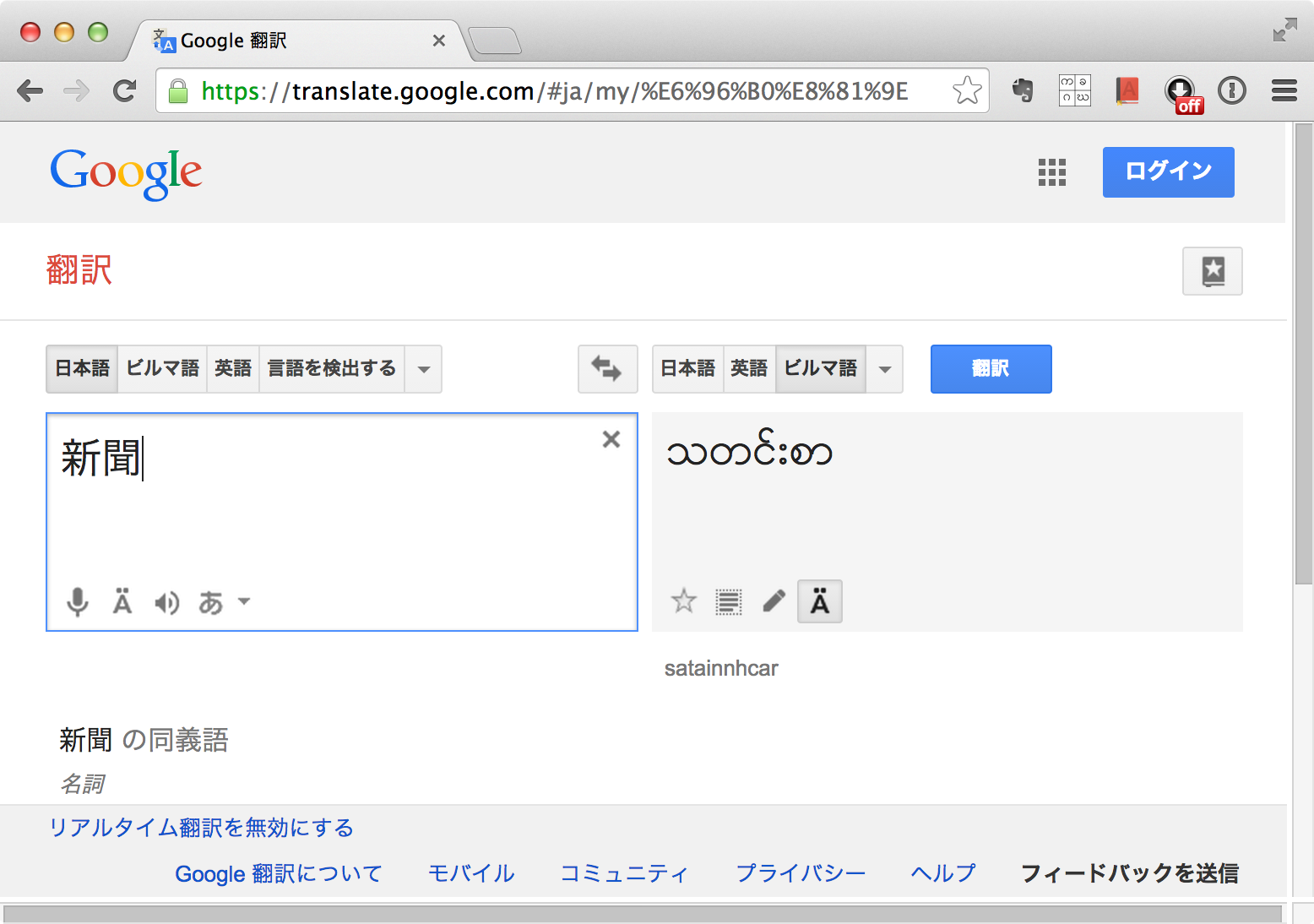Show source romanization Ä icon
The image size is (1314, 924).
122,601
